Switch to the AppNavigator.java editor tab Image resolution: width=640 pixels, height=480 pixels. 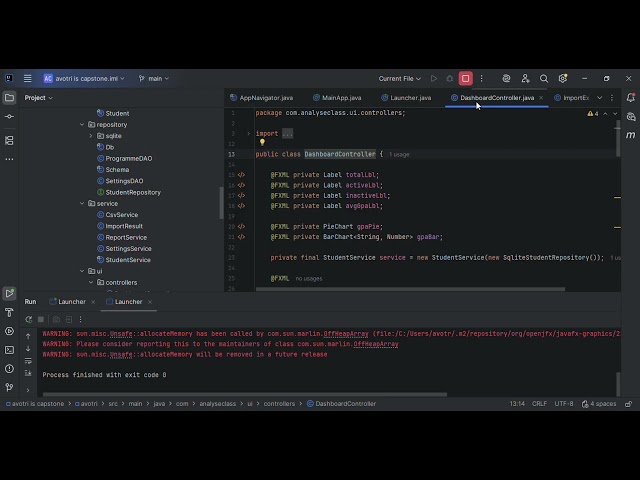[265, 98]
